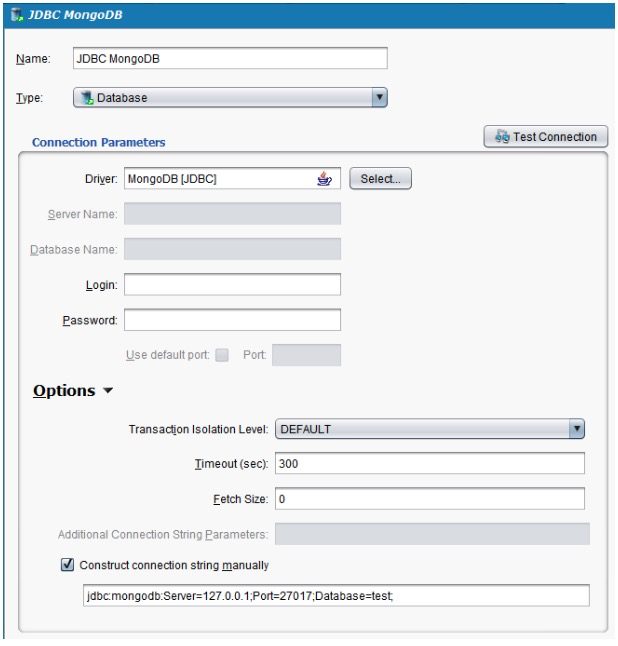Toggle the Use default port checkbox
The image size is (618, 646).
[x=221, y=357]
